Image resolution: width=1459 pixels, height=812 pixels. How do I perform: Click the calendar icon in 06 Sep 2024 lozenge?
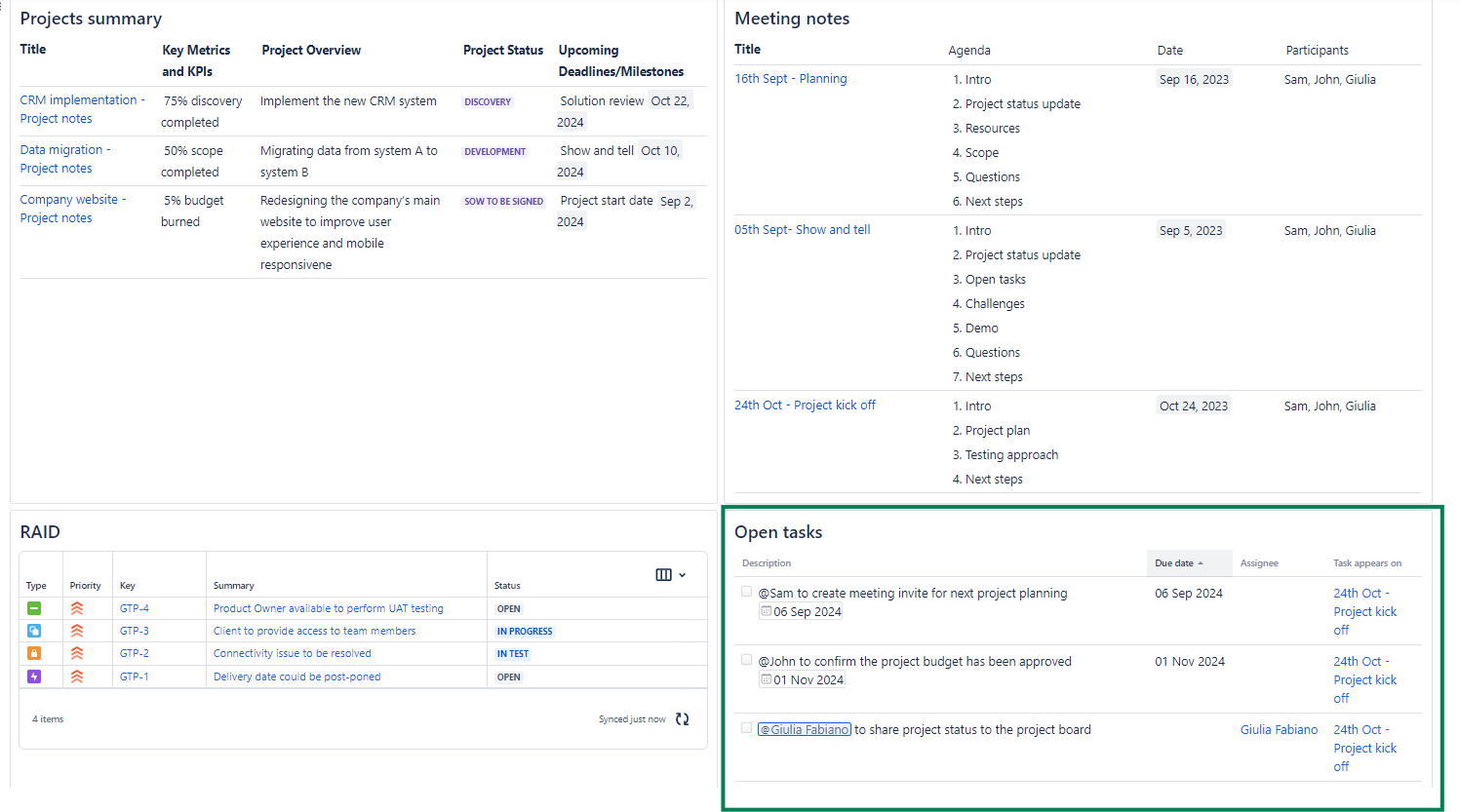click(767, 611)
